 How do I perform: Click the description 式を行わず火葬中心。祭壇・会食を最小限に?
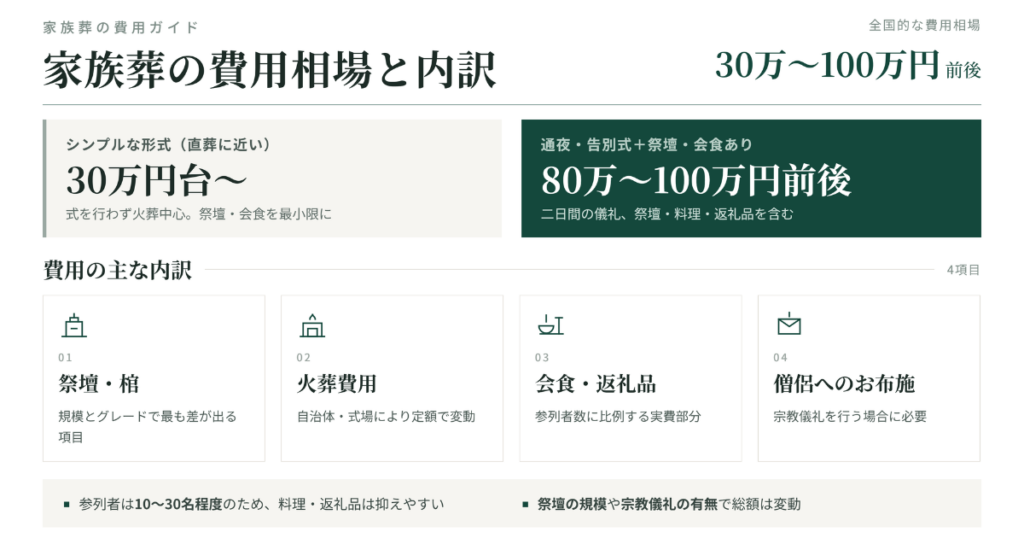tap(199, 214)
